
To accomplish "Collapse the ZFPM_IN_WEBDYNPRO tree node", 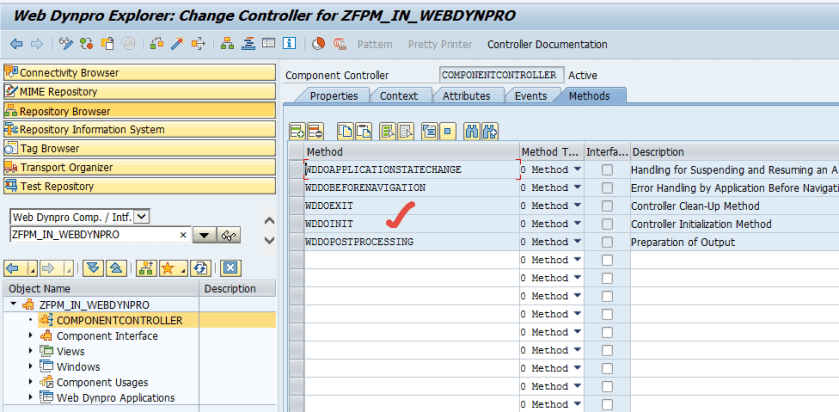I will coord(13,304).
